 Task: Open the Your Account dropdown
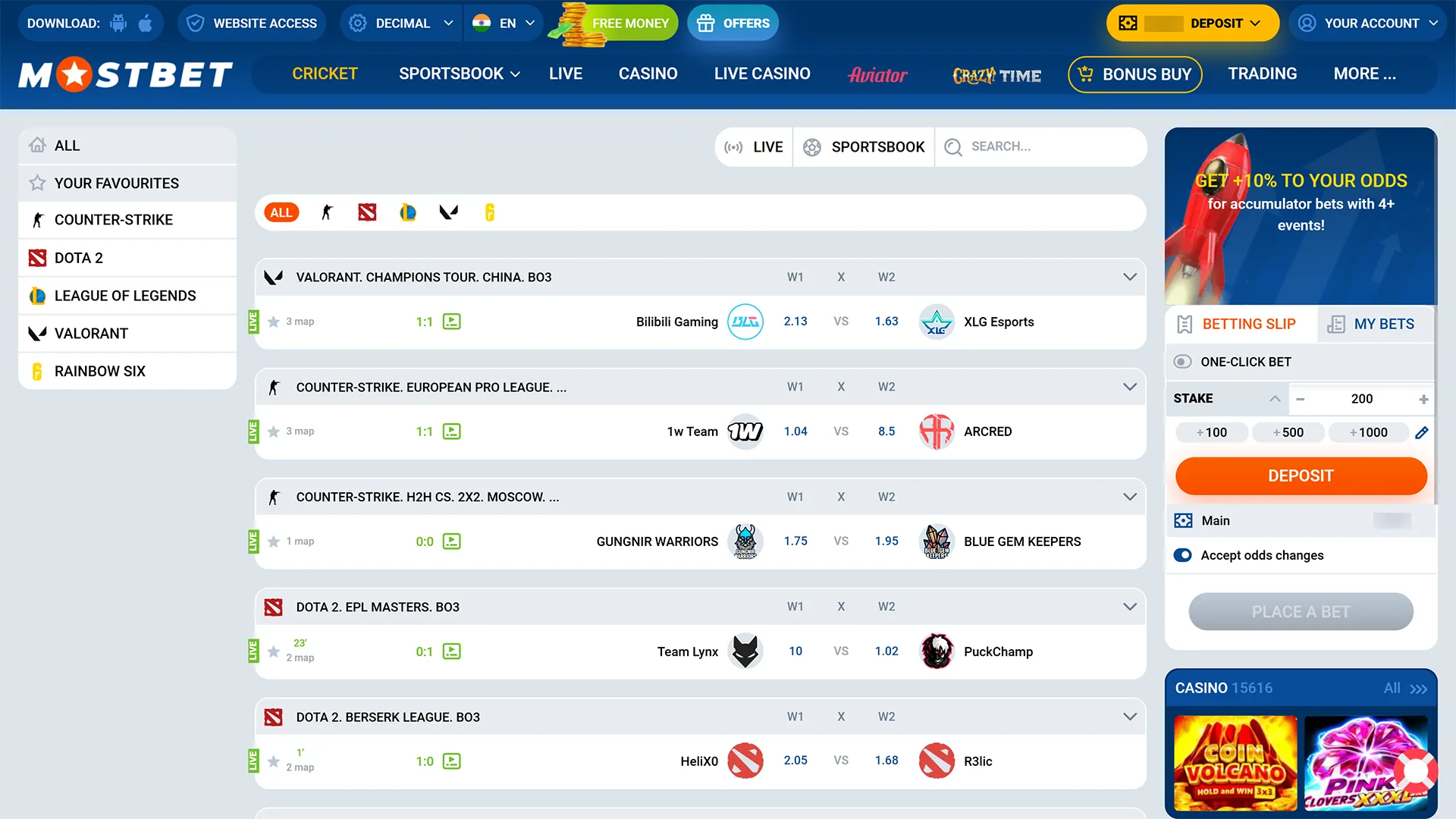point(1367,24)
